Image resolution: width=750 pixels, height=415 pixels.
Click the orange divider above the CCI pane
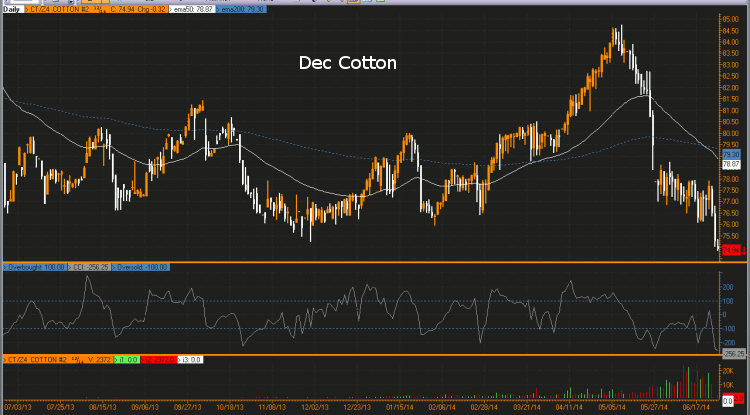360,262
